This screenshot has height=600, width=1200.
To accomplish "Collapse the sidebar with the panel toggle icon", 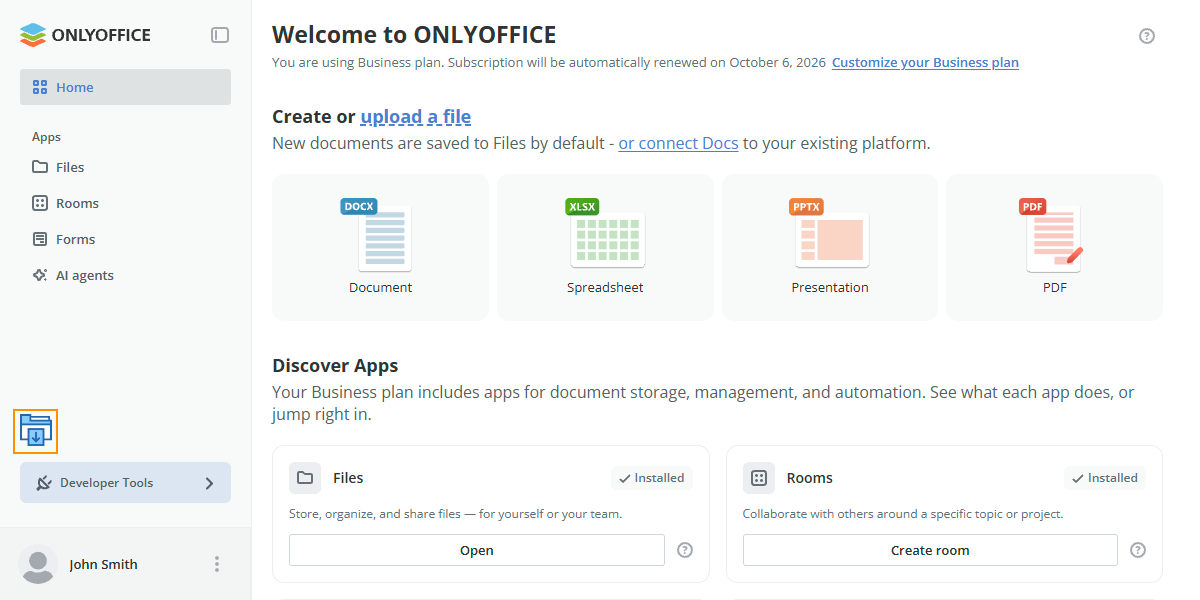I will 220,35.
